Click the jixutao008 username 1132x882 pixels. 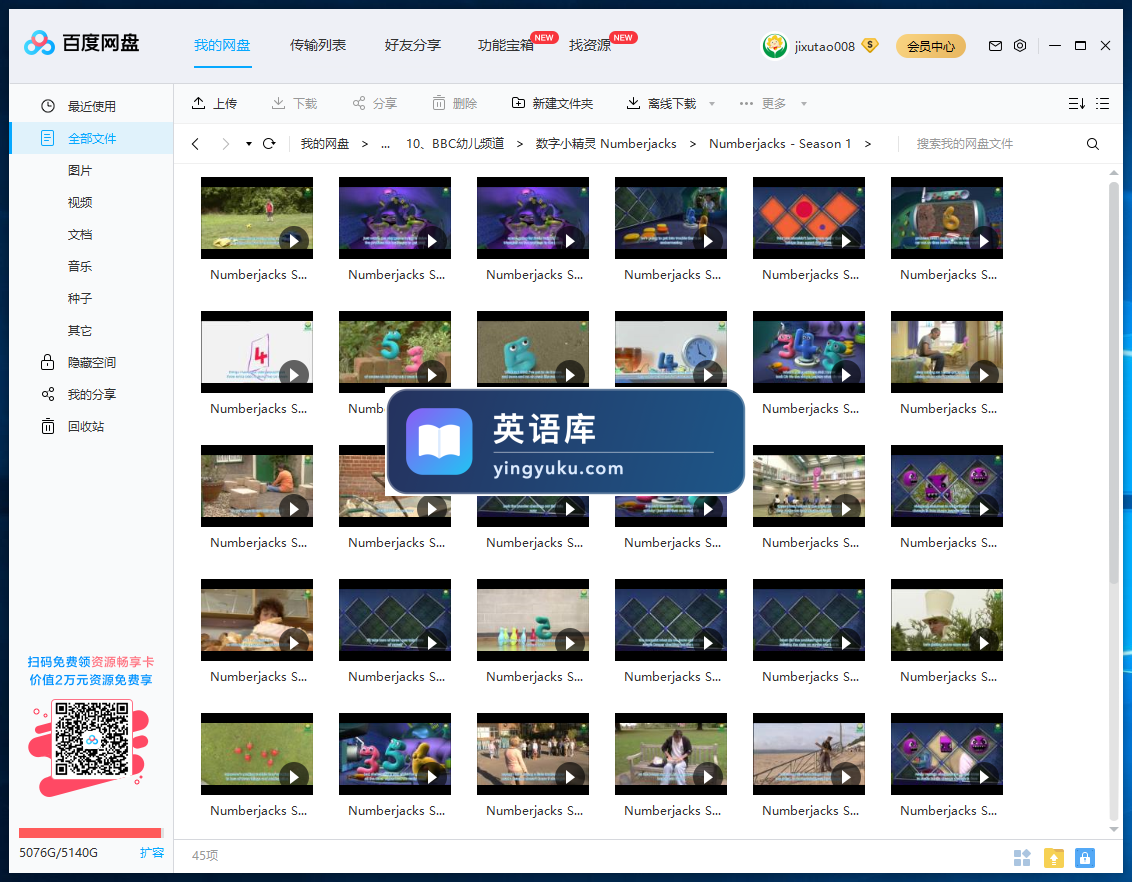pos(824,46)
